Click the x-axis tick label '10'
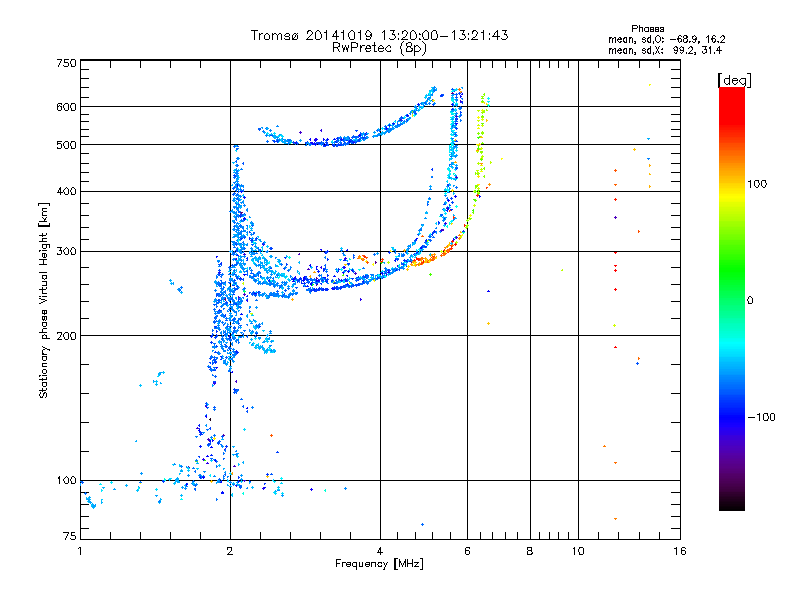 578,551
